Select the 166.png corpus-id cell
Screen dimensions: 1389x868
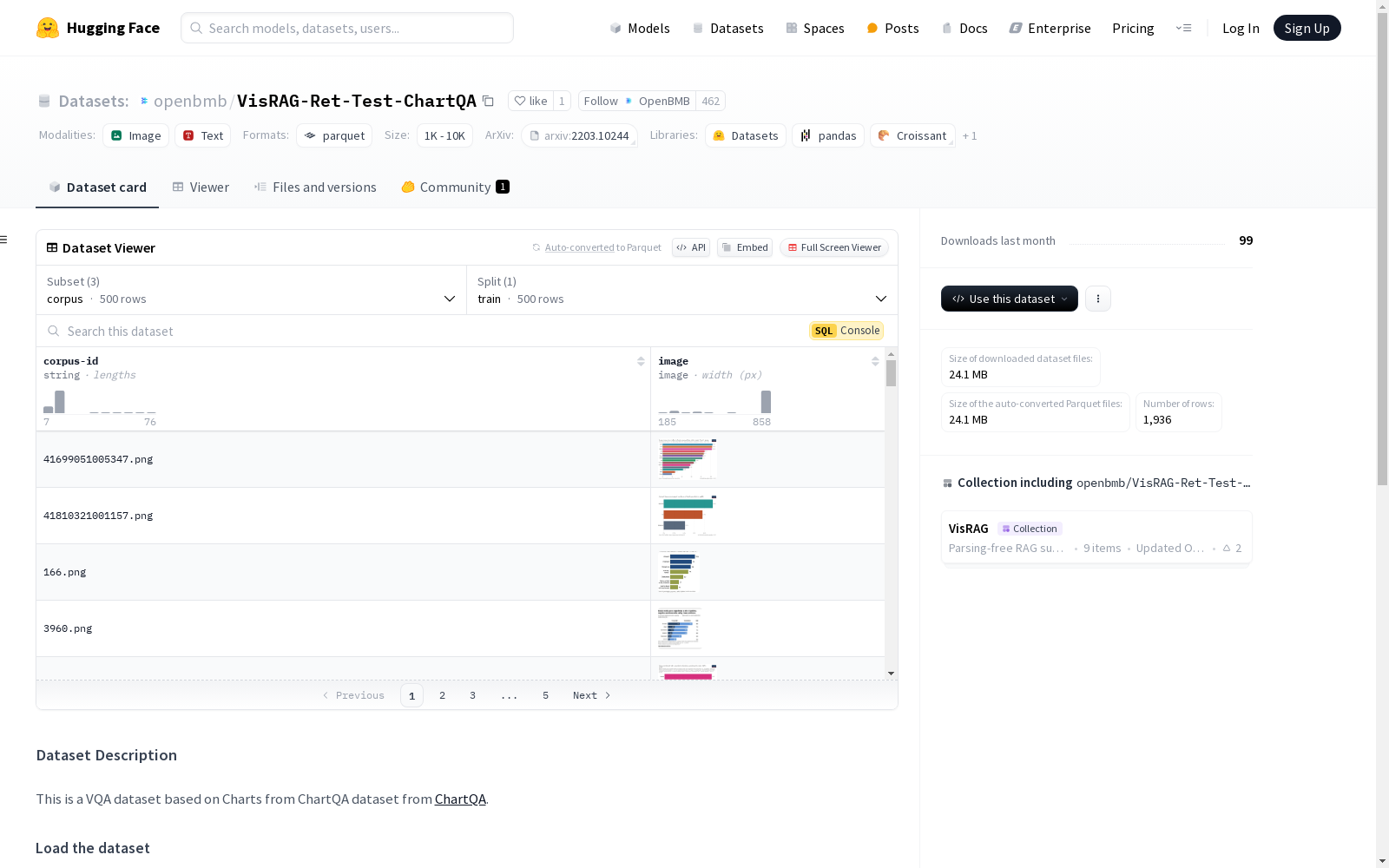pyautogui.click(x=343, y=572)
